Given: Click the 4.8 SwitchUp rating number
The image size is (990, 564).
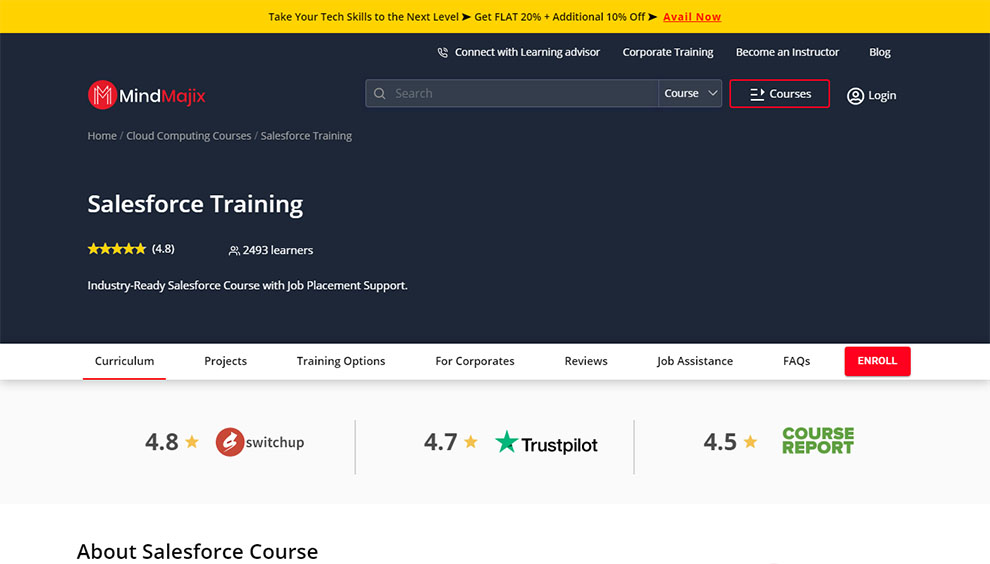Looking at the screenshot, I should click(x=162, y=441).
